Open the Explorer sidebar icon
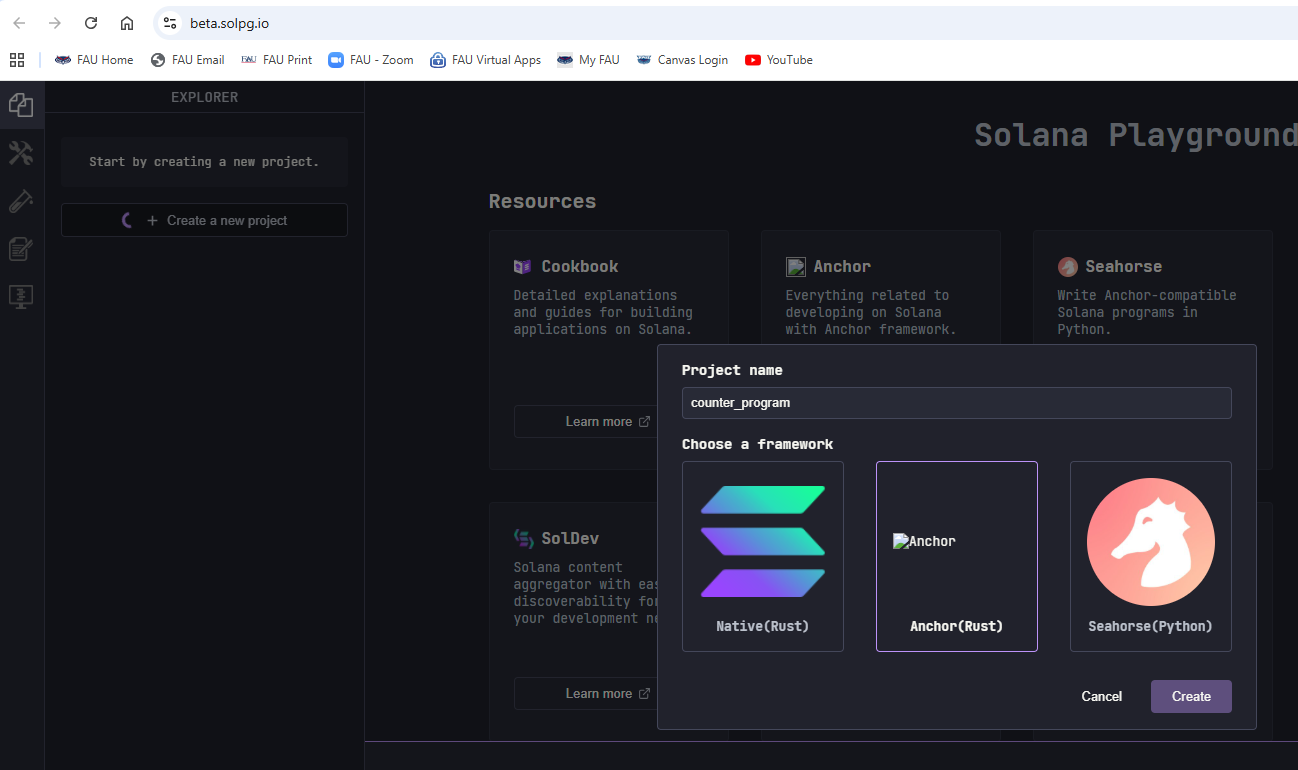The image size is (1298, 770). 21,104
